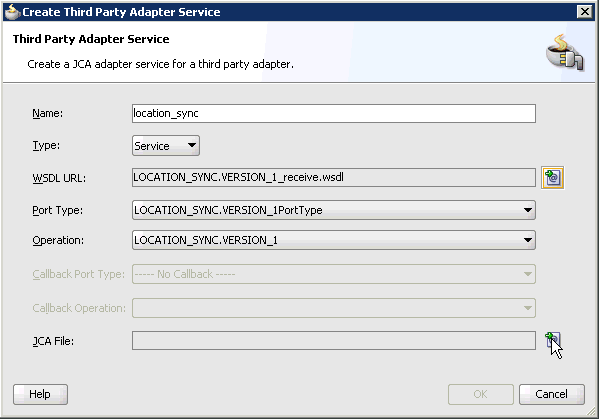Click the Callback Operation label

pyautogui.click(x=79, y=308)
